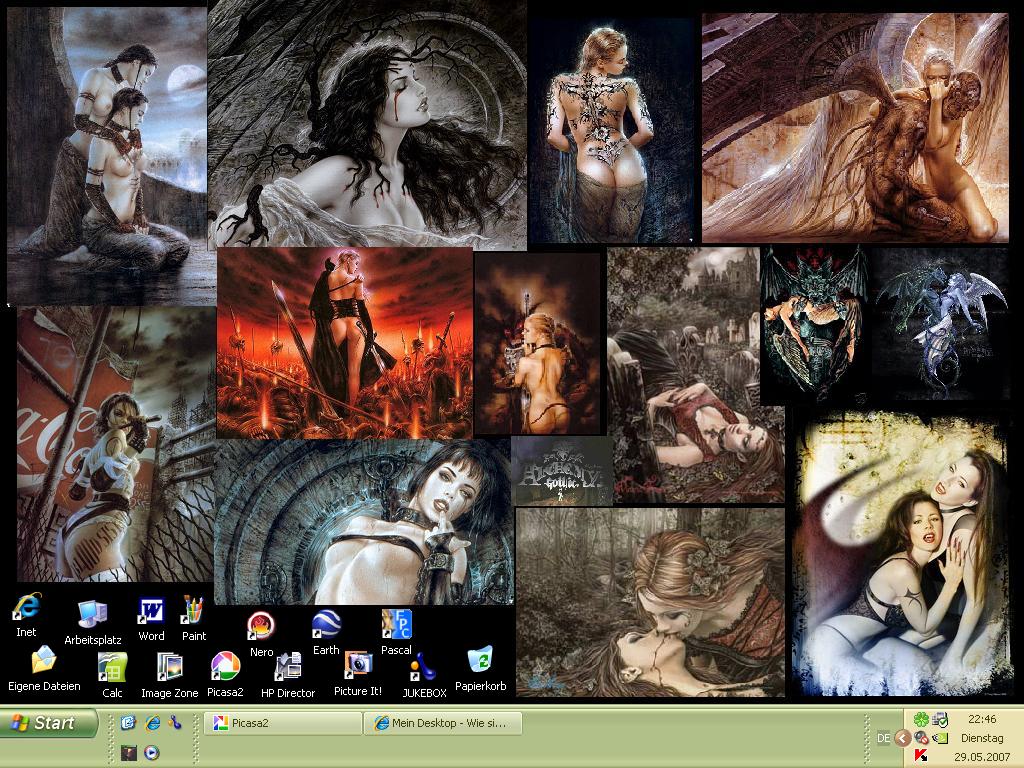Screen dimensions: 1024x768
Task: Click the Image Zone desktop icon
Action: click(169, 668)
